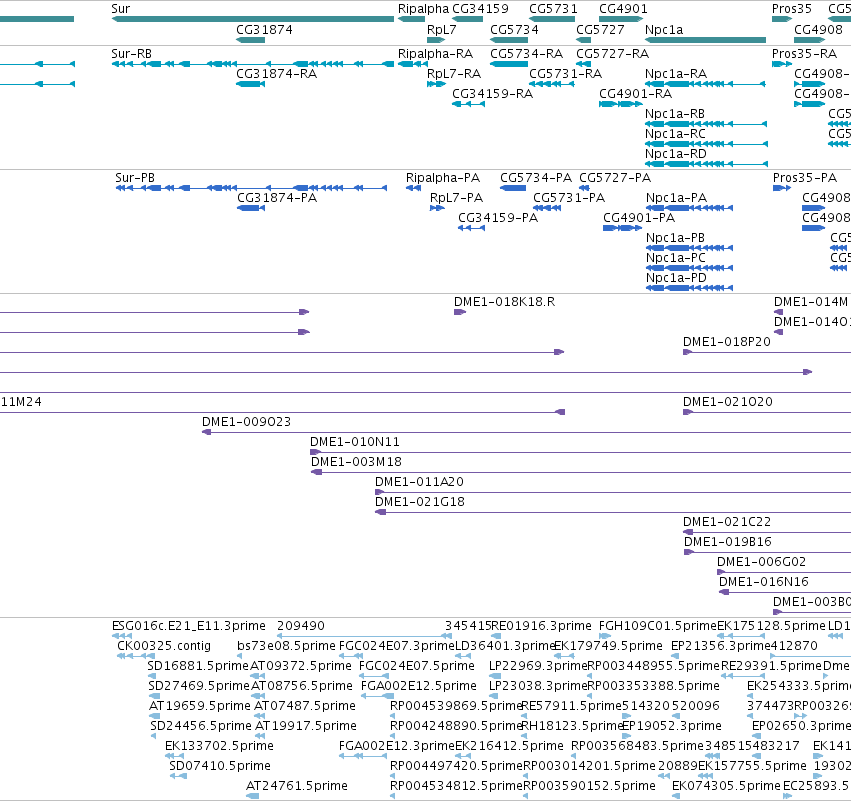
Task: Click the Pros35-RA transcript
Action: (782, 64)
